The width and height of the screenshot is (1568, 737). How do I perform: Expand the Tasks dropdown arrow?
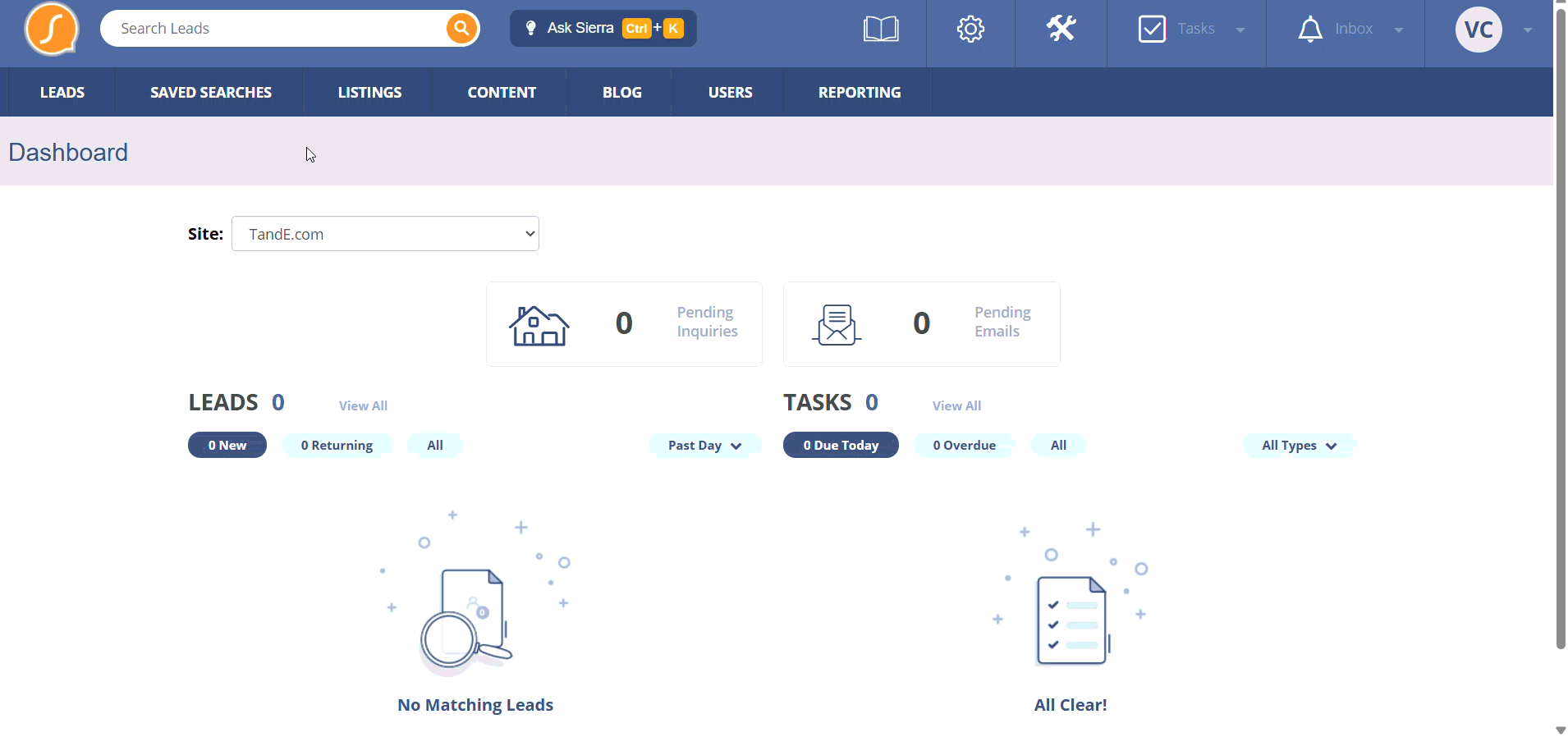click(x=1240, y=30)
